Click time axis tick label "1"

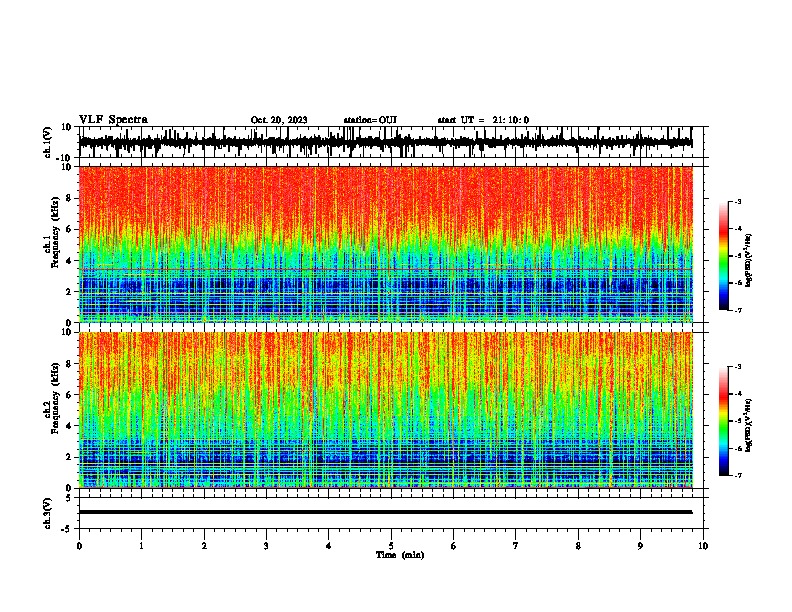tap(141, 546)
